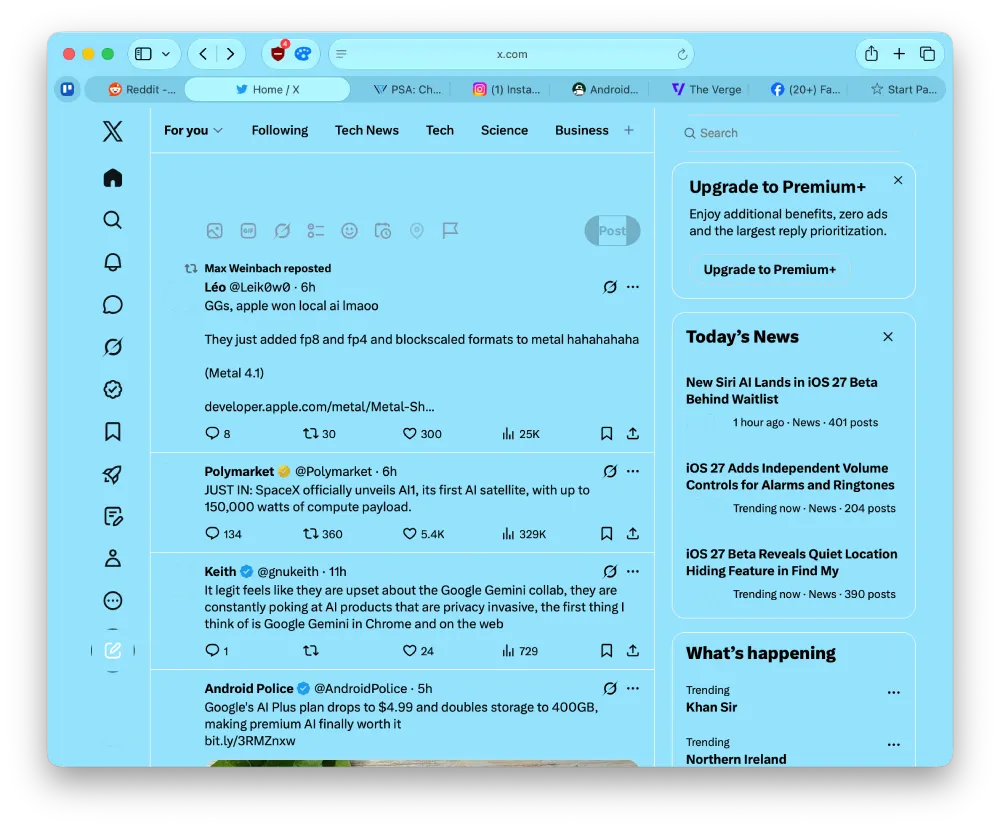Go to Home in X sidebar
Image resolution: width=1000 pixels, height=829 pixels.
113,178
